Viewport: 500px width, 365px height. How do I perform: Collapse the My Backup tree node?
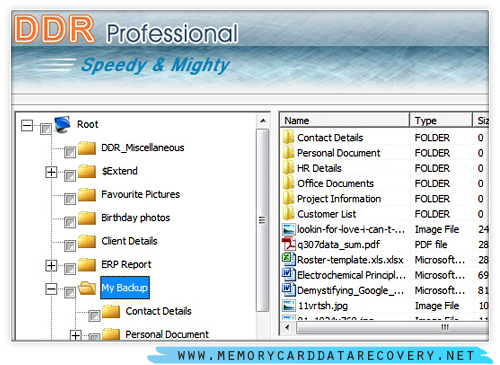click(x=51, y=289)
